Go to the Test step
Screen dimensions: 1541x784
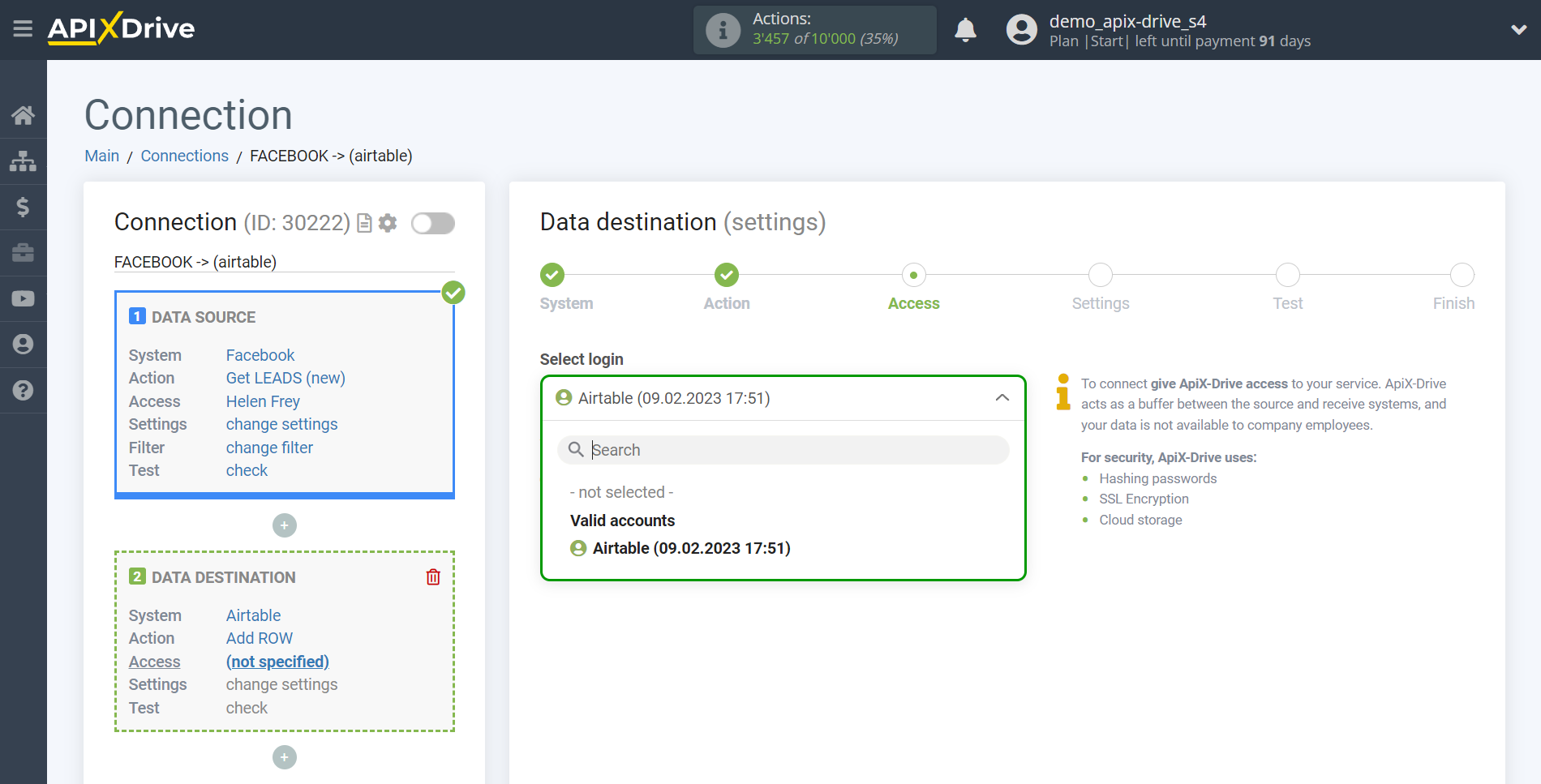pos(1288,275)
